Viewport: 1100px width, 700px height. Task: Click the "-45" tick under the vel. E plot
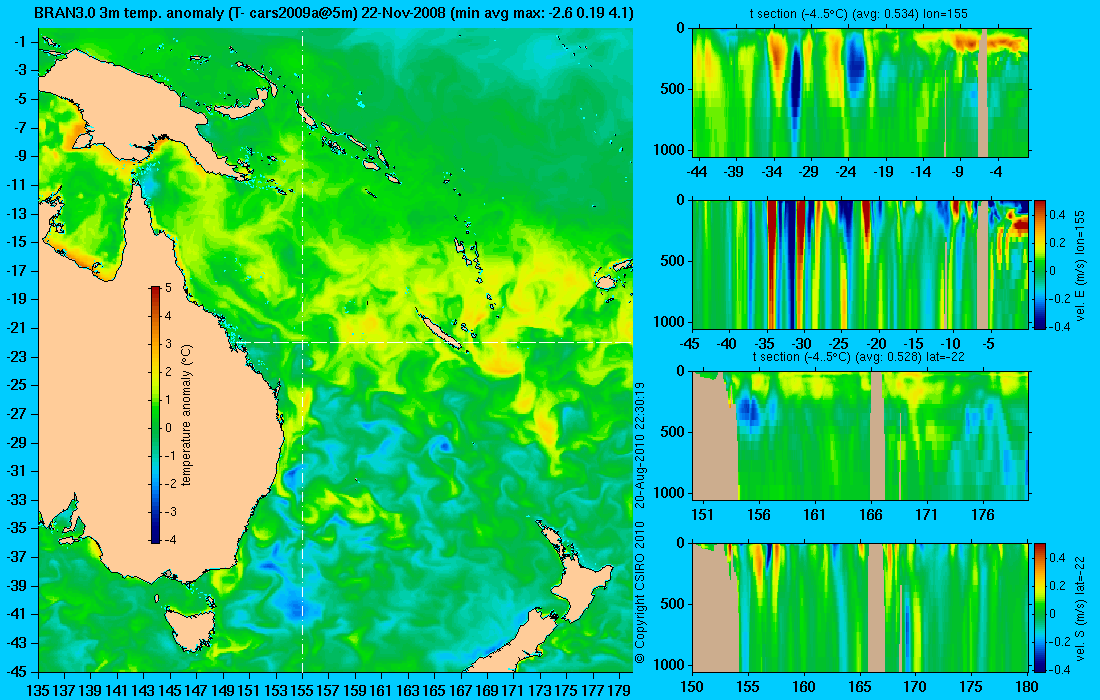click(x=690, y=344)
